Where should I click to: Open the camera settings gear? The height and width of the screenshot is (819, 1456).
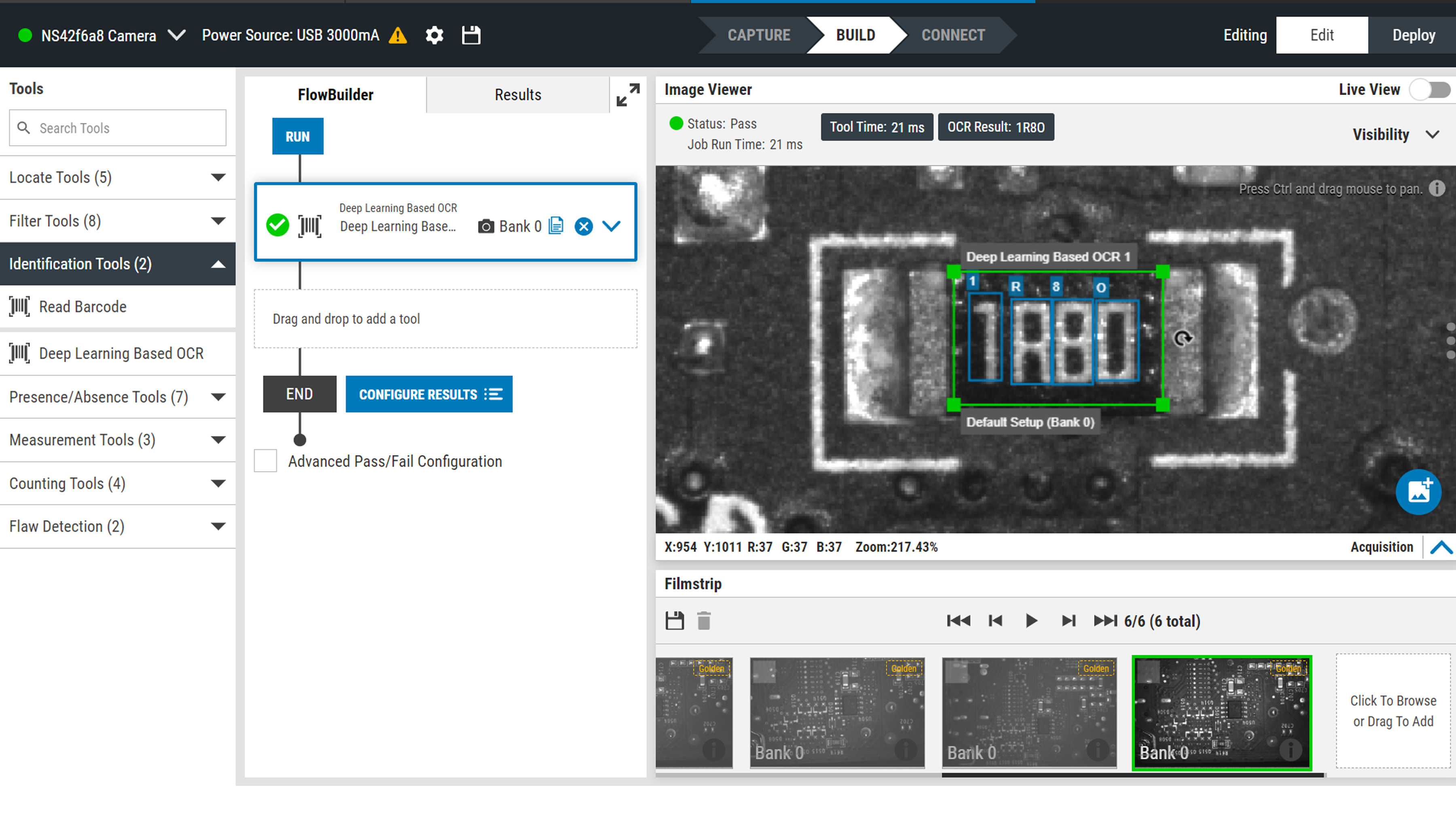pos(434,35)
